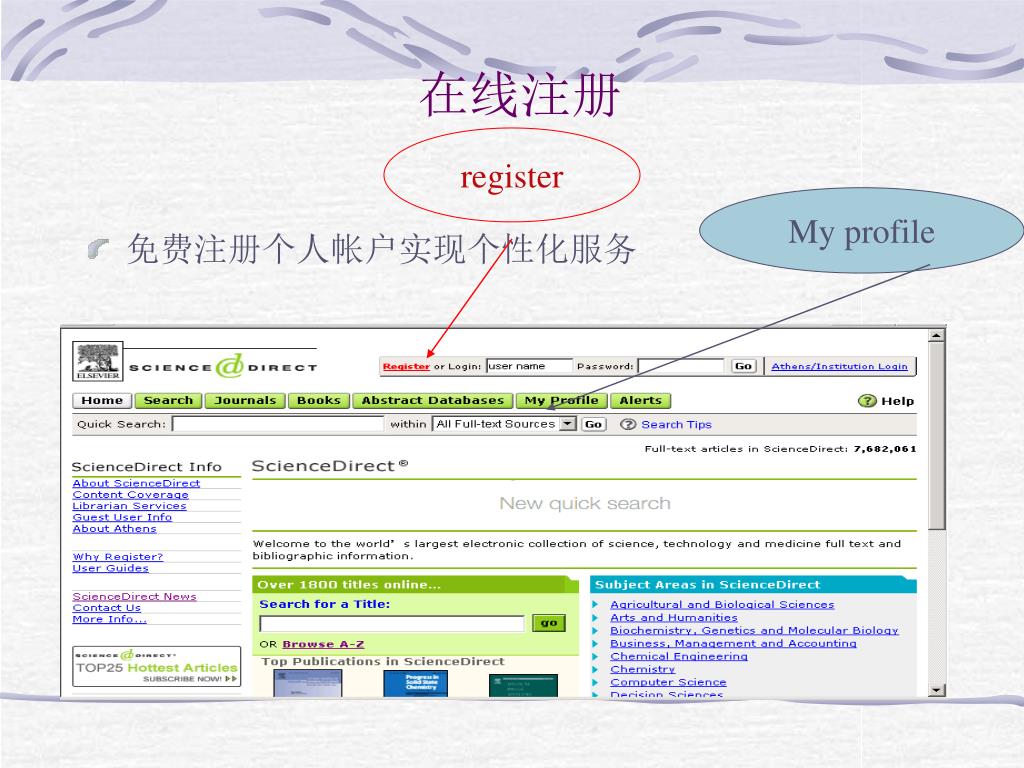Open the My Profile tab
Viewport: 1024px width, 768px height.
point(562,400)
